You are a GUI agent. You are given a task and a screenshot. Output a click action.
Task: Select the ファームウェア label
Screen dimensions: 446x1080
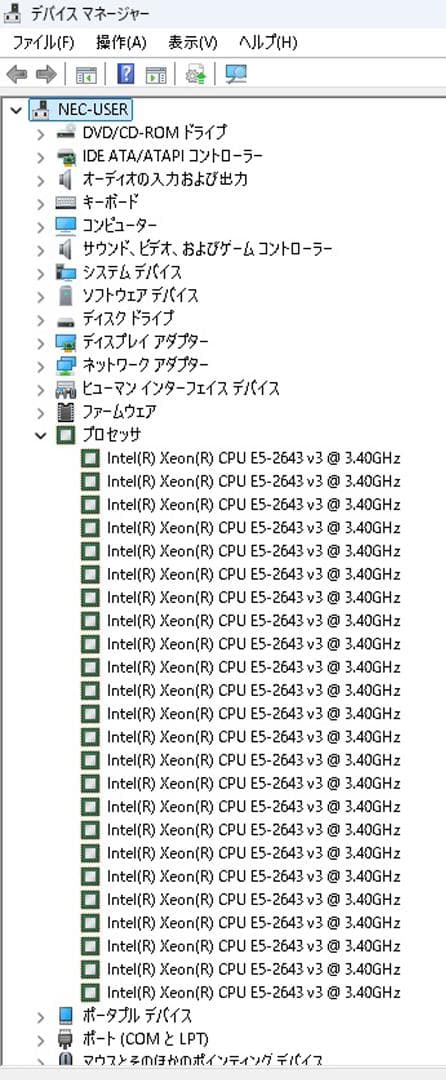point(120,412)
